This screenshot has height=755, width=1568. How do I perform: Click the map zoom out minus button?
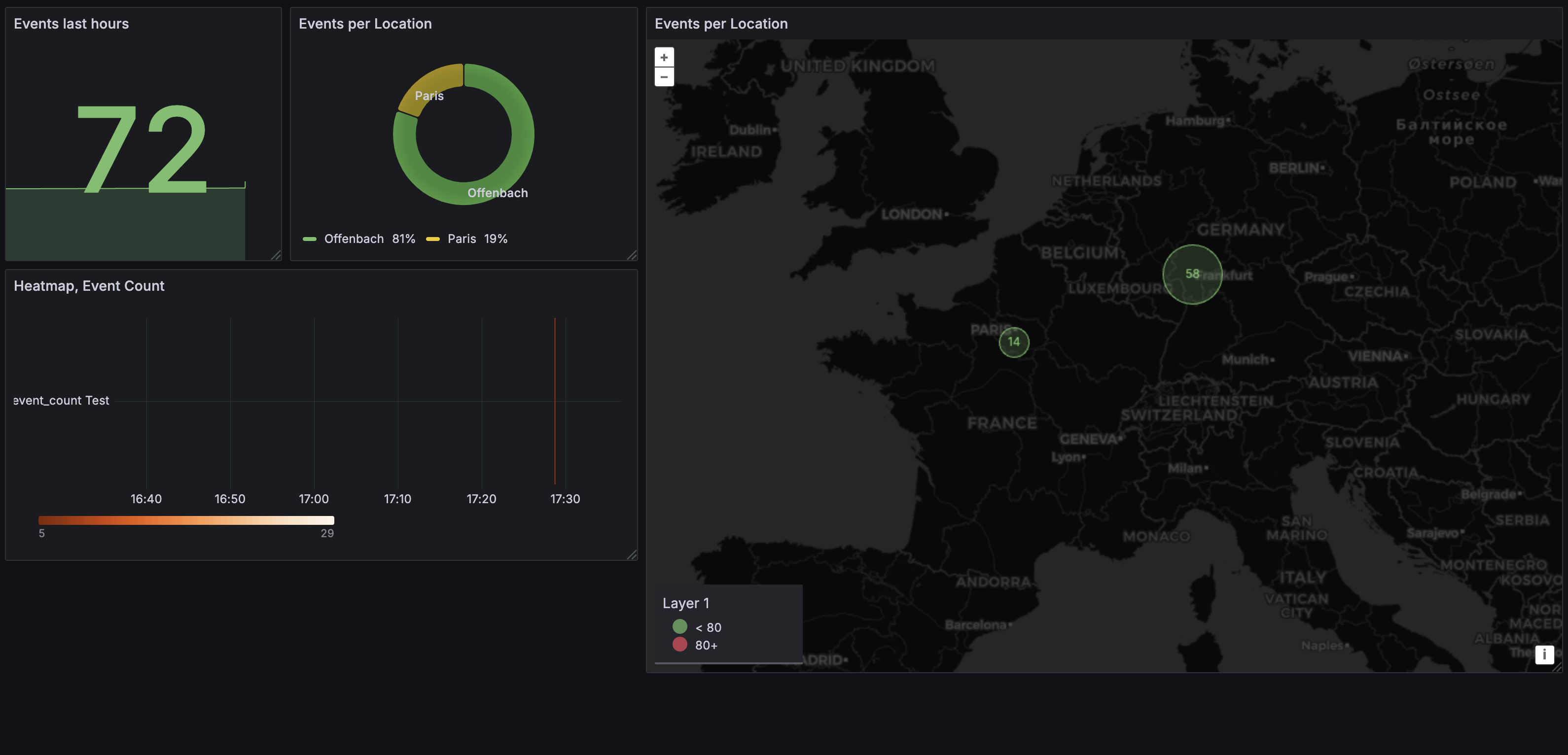(x=664, y=77)
